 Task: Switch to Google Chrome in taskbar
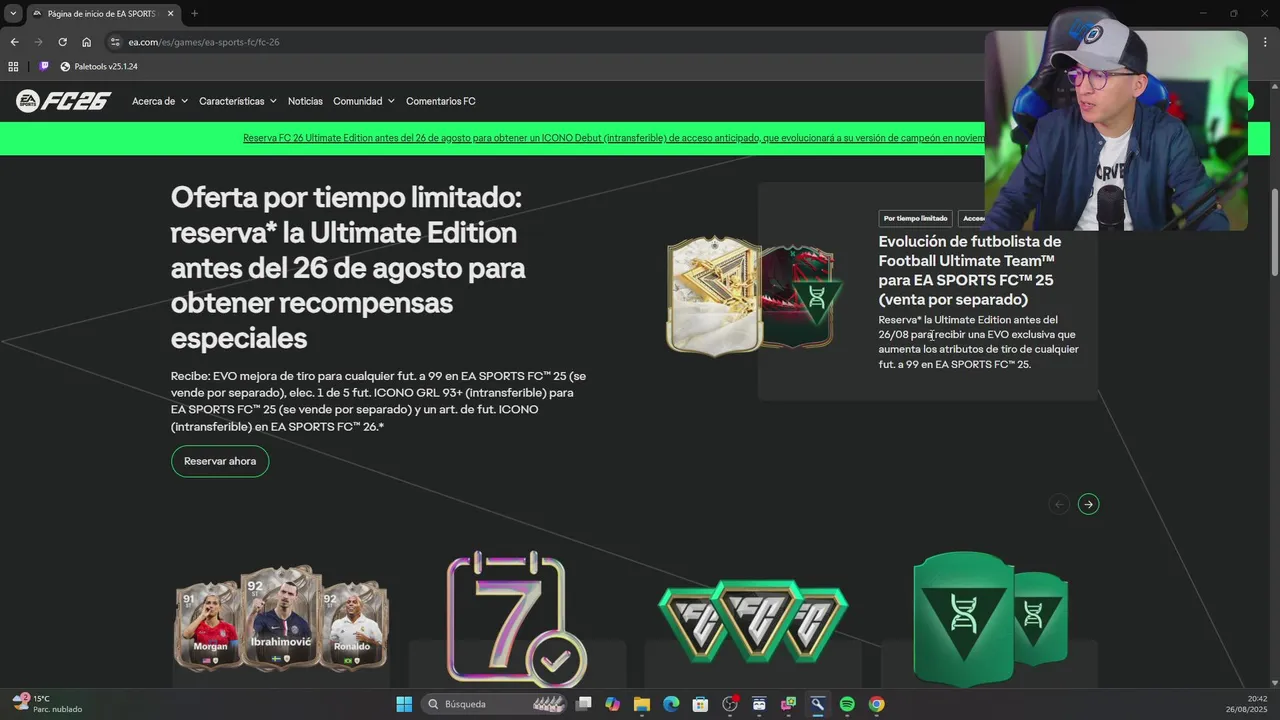click(x=876, y=704)
